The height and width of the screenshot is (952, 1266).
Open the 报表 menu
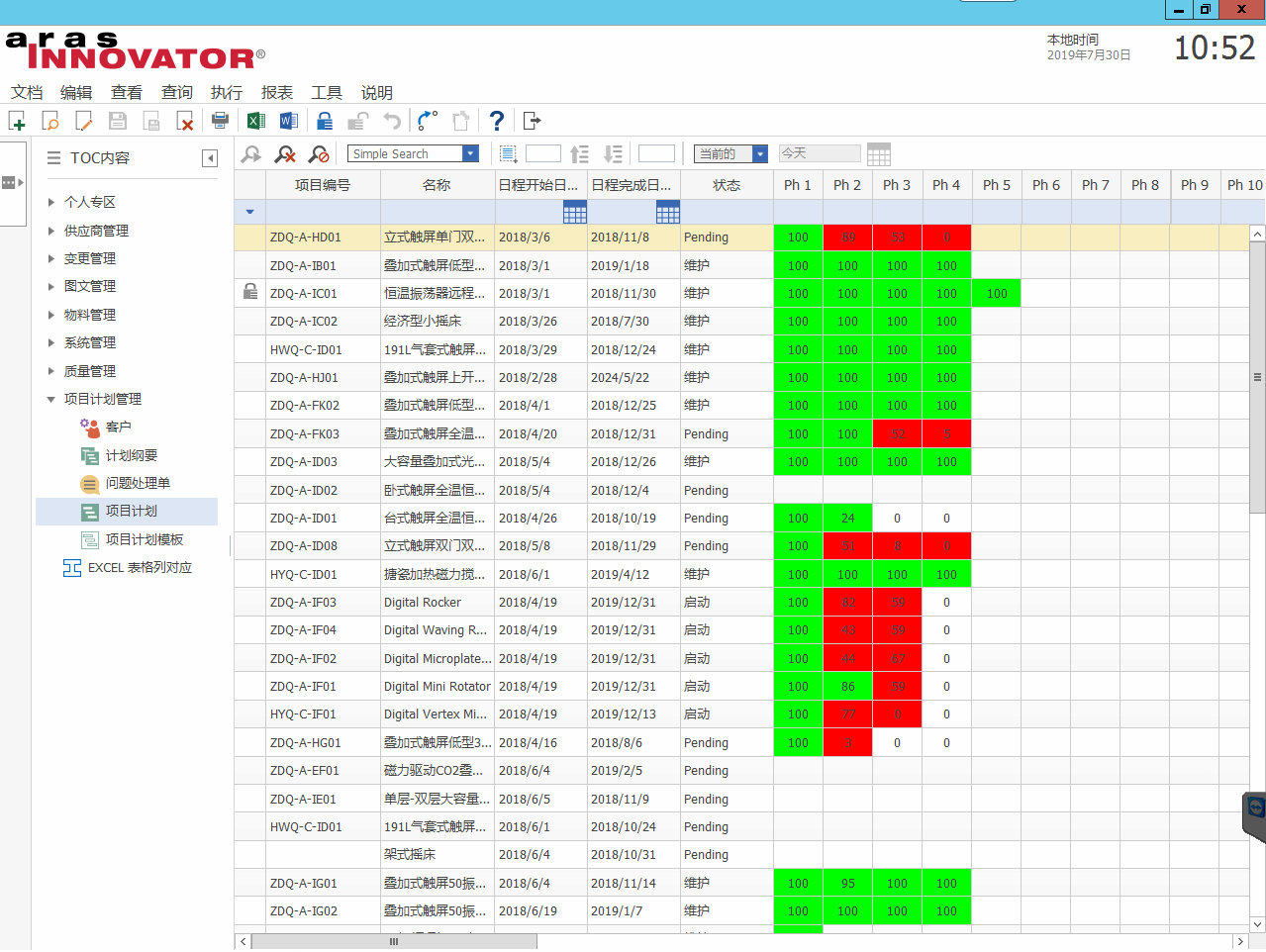click(x=276, y=92)
